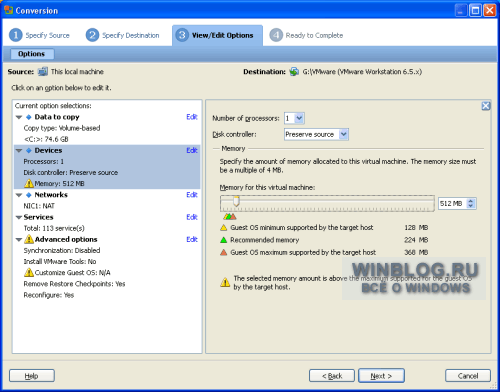The width and height of the screenshot is (500, 392).
Task: Click the Help button
Action: click(32, 376)
